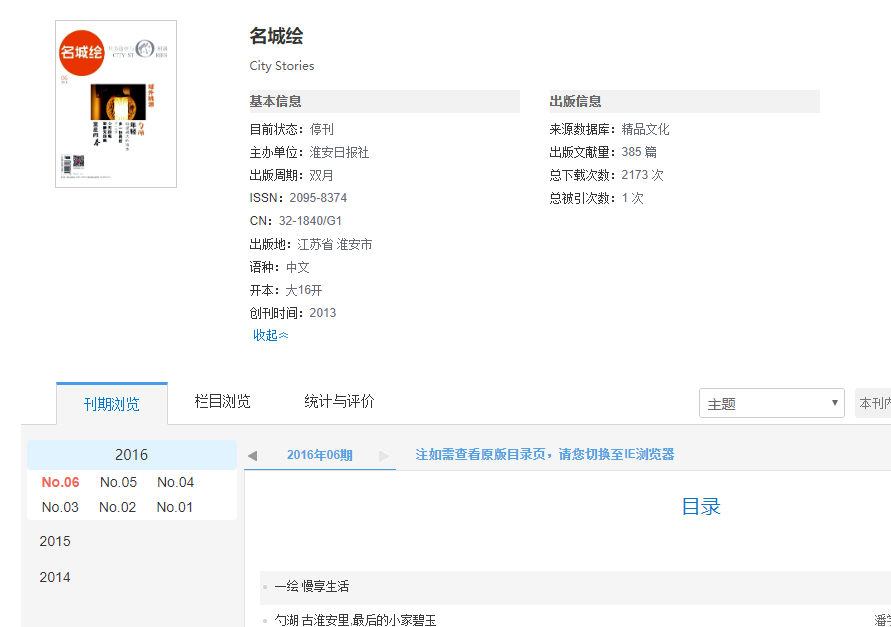Open article 勺湖 古淮安里,最后的小家碧玉
Viewport: 891px width, 627px height.
point(355,620)
